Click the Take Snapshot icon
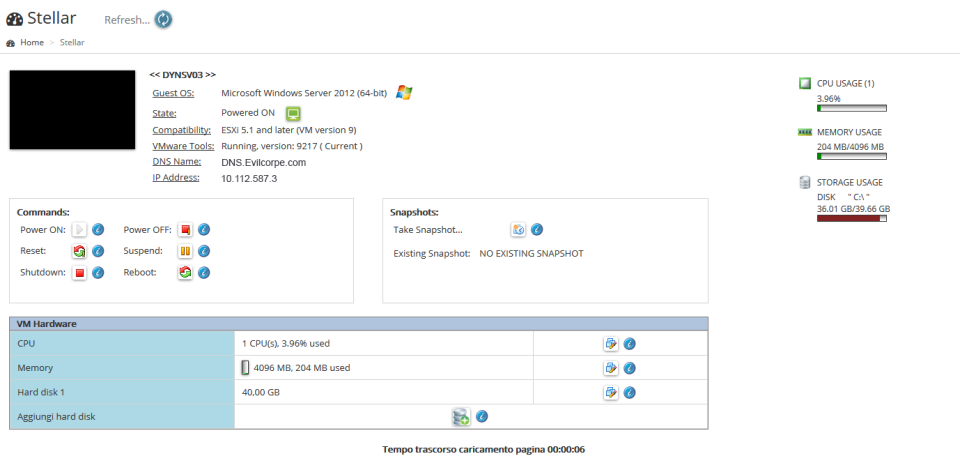Image resolution: width=960 pixels, height=470 pixels. [518, 230]
